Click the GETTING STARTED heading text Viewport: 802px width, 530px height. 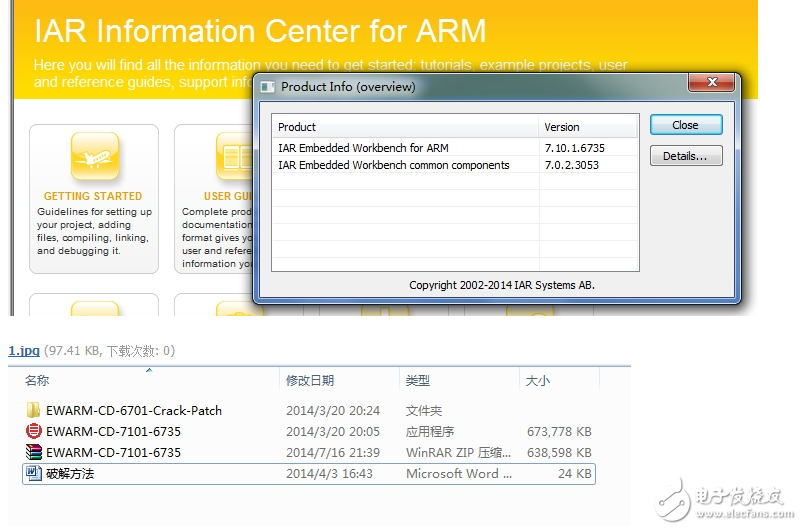click(93, 196)
